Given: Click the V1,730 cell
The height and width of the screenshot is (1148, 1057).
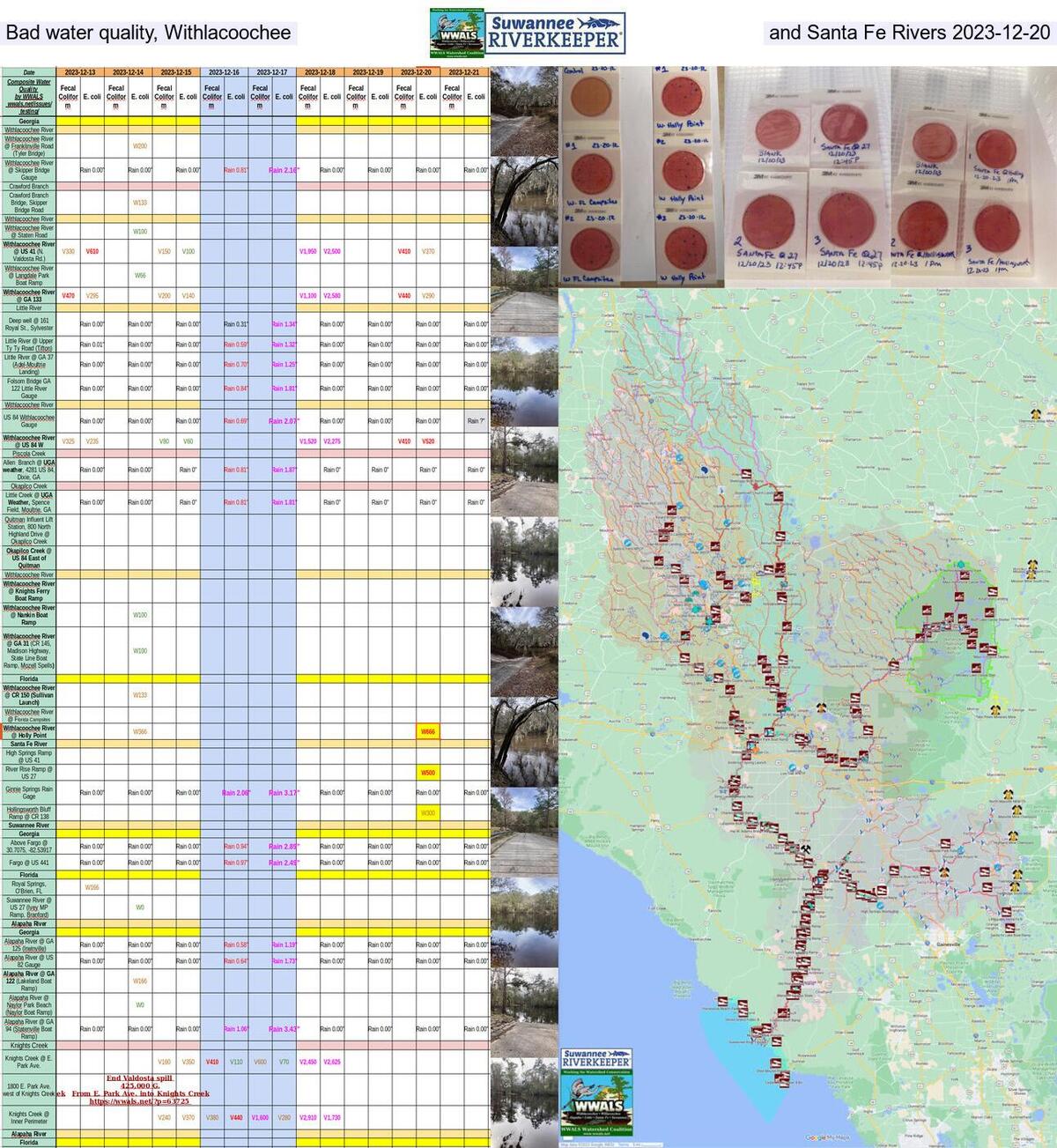Looking at the screenshot, I should [332, 1117].
